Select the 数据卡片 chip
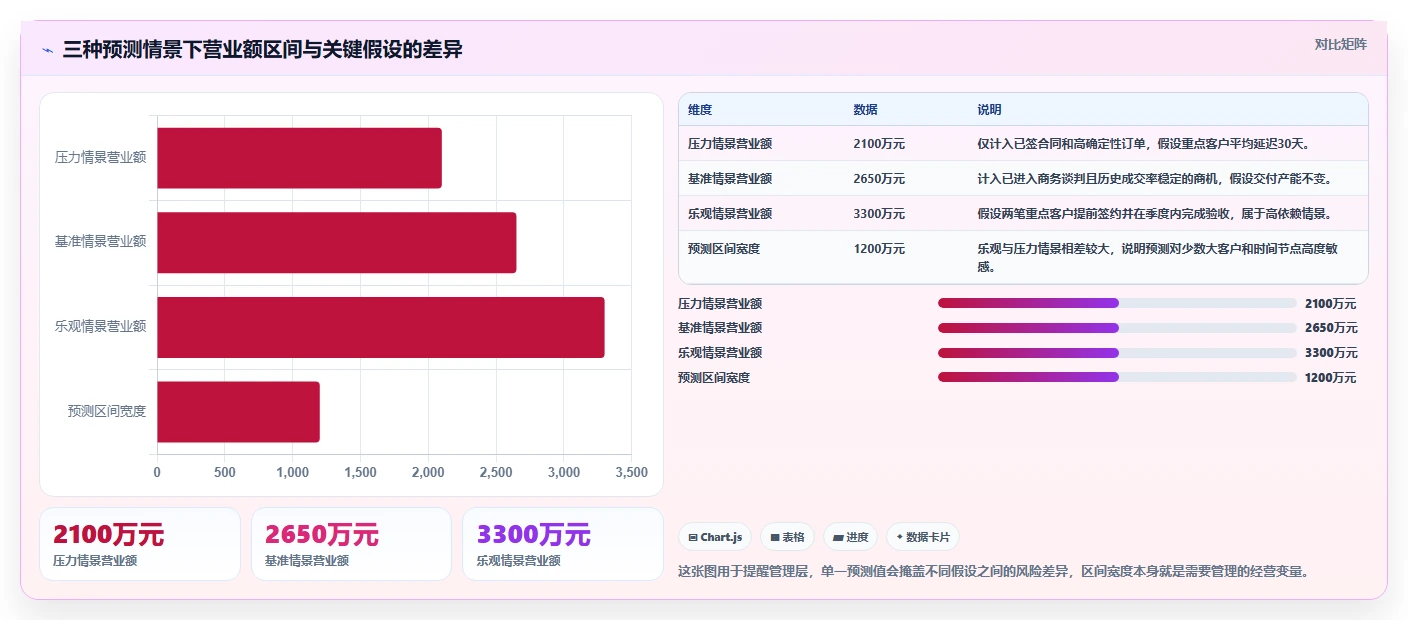Viewport: 1408px width, 620px height. coord(922,537)
